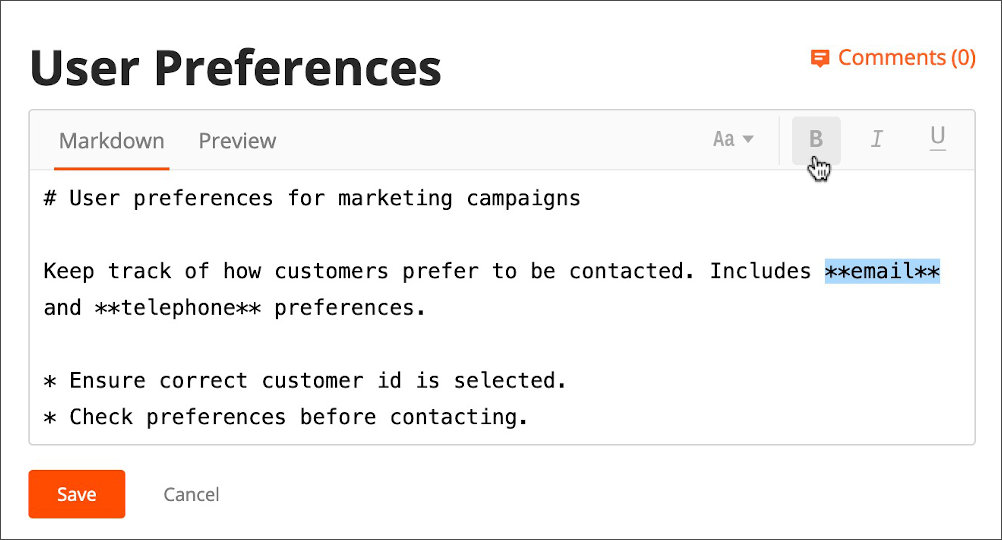
Task: Click the word 'Includes' in the paragraph
Action: [760, 271]
